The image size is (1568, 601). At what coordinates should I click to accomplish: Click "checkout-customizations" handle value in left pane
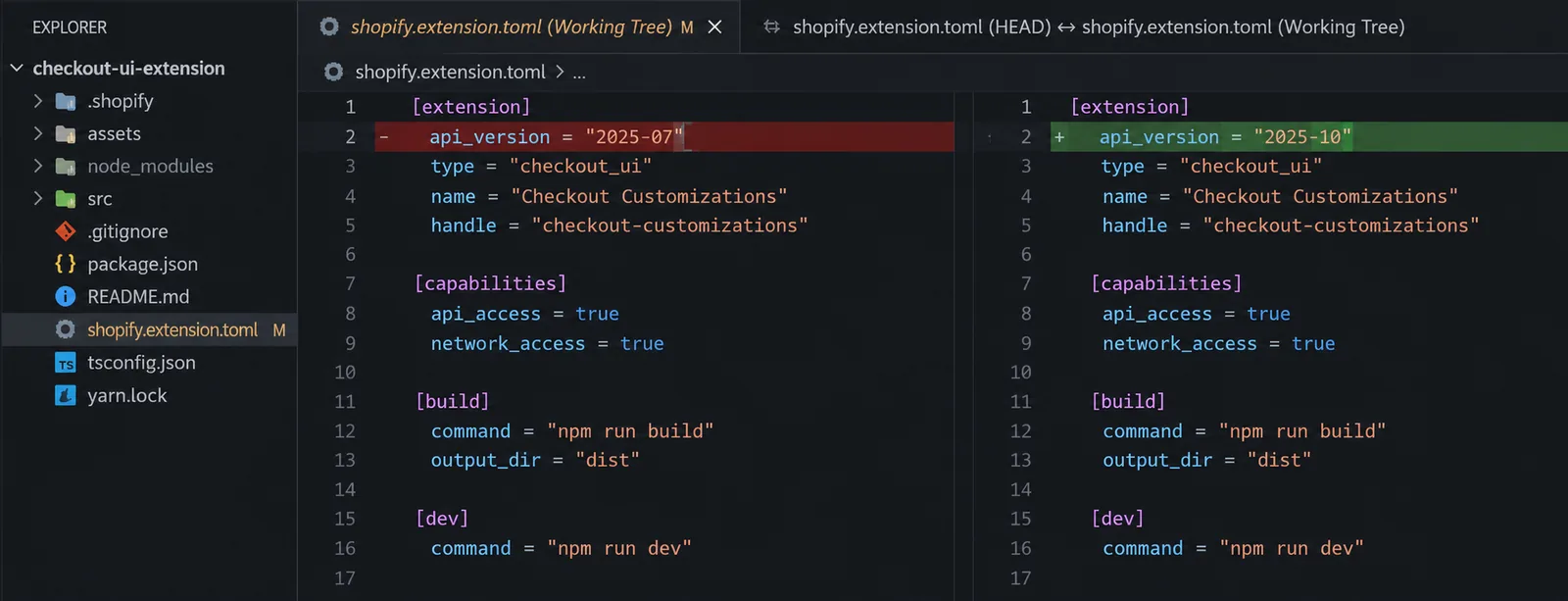pyautogui.click(x=670, y=225)
